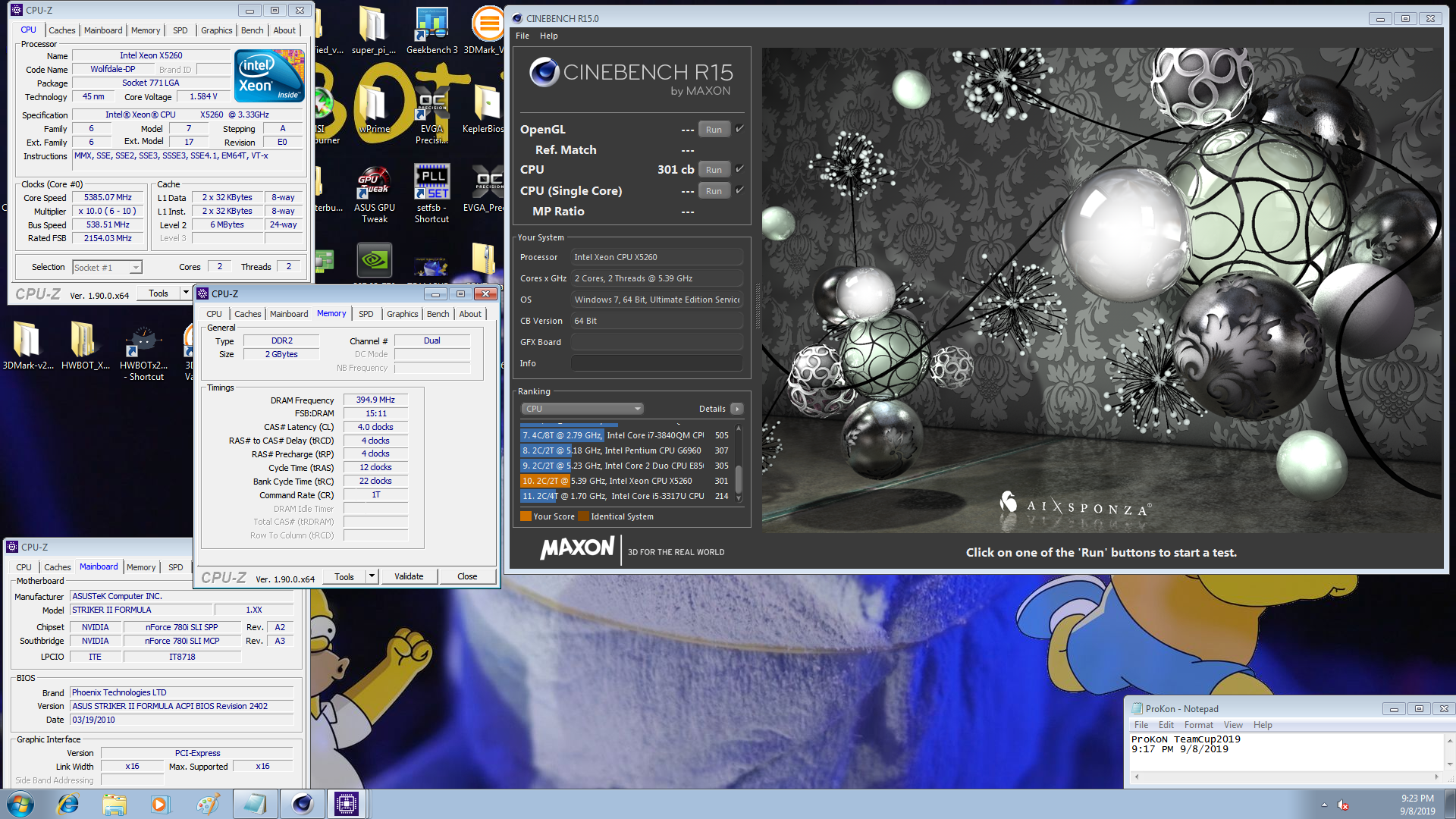Image resolution: width=1456 pixels, height=819 pixels.
Task: Run the CPU benchmark
Action: [x=714, y=170]
